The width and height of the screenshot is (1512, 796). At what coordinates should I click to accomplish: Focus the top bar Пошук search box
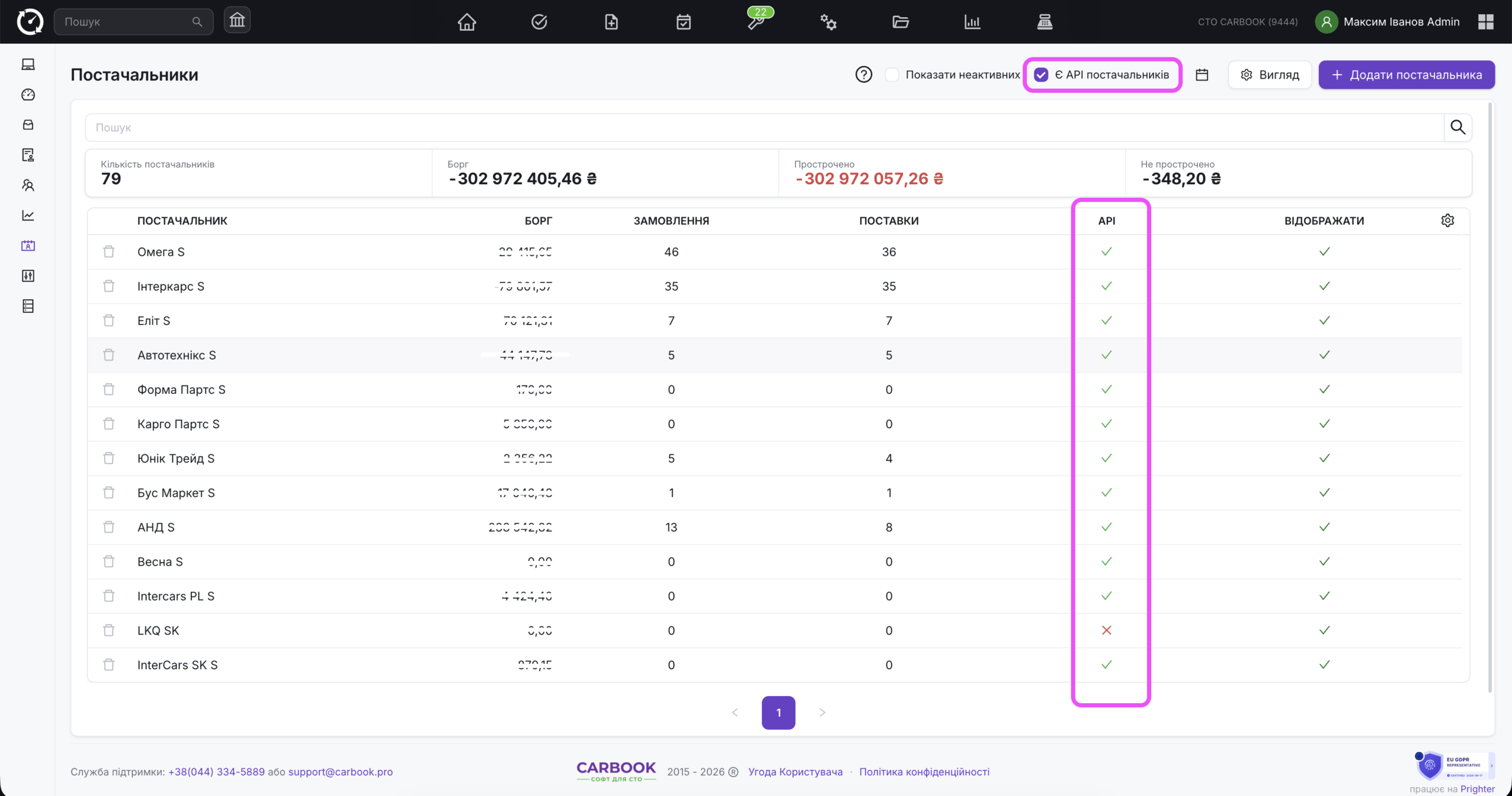coord(133,22)
